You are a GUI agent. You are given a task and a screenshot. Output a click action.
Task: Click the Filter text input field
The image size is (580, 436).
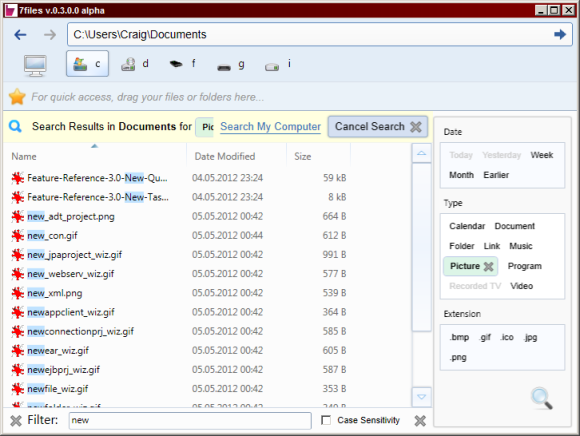(190, 420)
